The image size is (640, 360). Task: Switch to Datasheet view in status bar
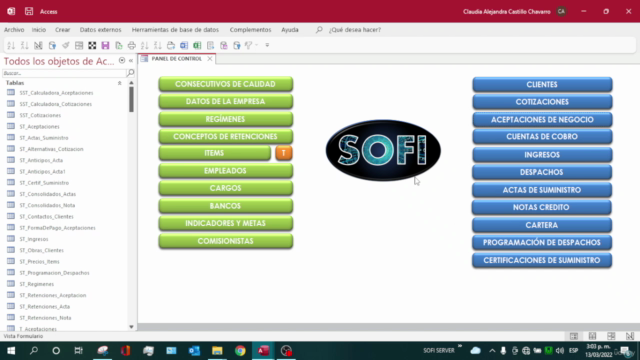tap(592, 336)
